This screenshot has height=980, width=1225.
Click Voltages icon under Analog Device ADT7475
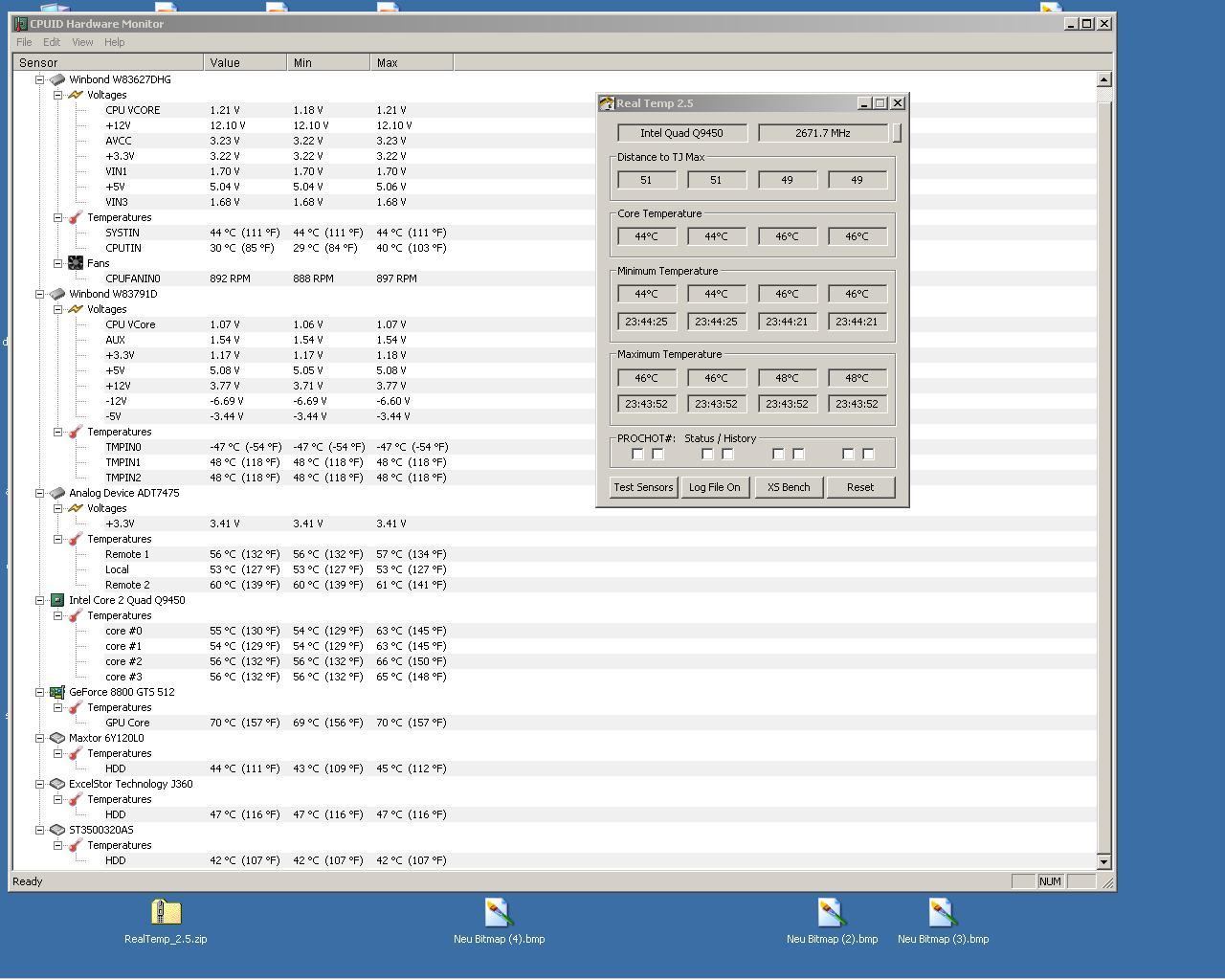click(x=76, y=508)
